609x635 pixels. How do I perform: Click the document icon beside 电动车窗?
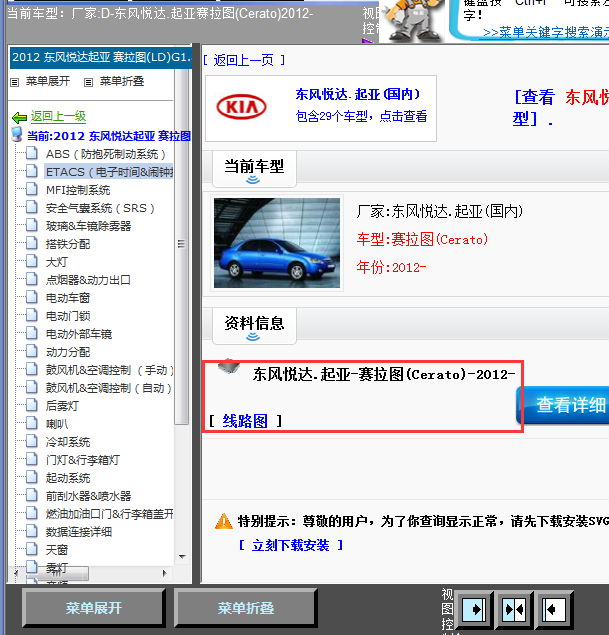[32, 297]
